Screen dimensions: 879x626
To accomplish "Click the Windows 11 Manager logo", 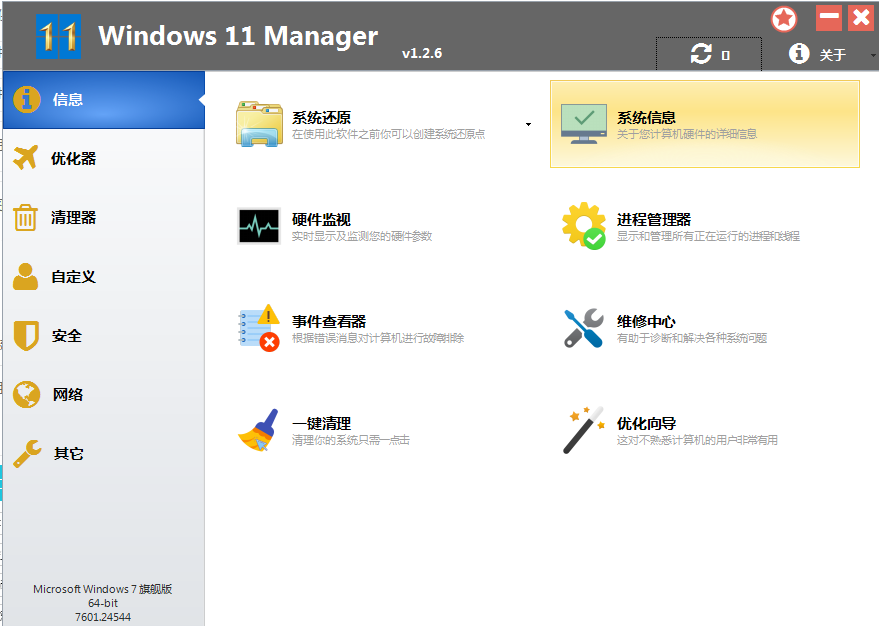I will [x=59, y=37].
